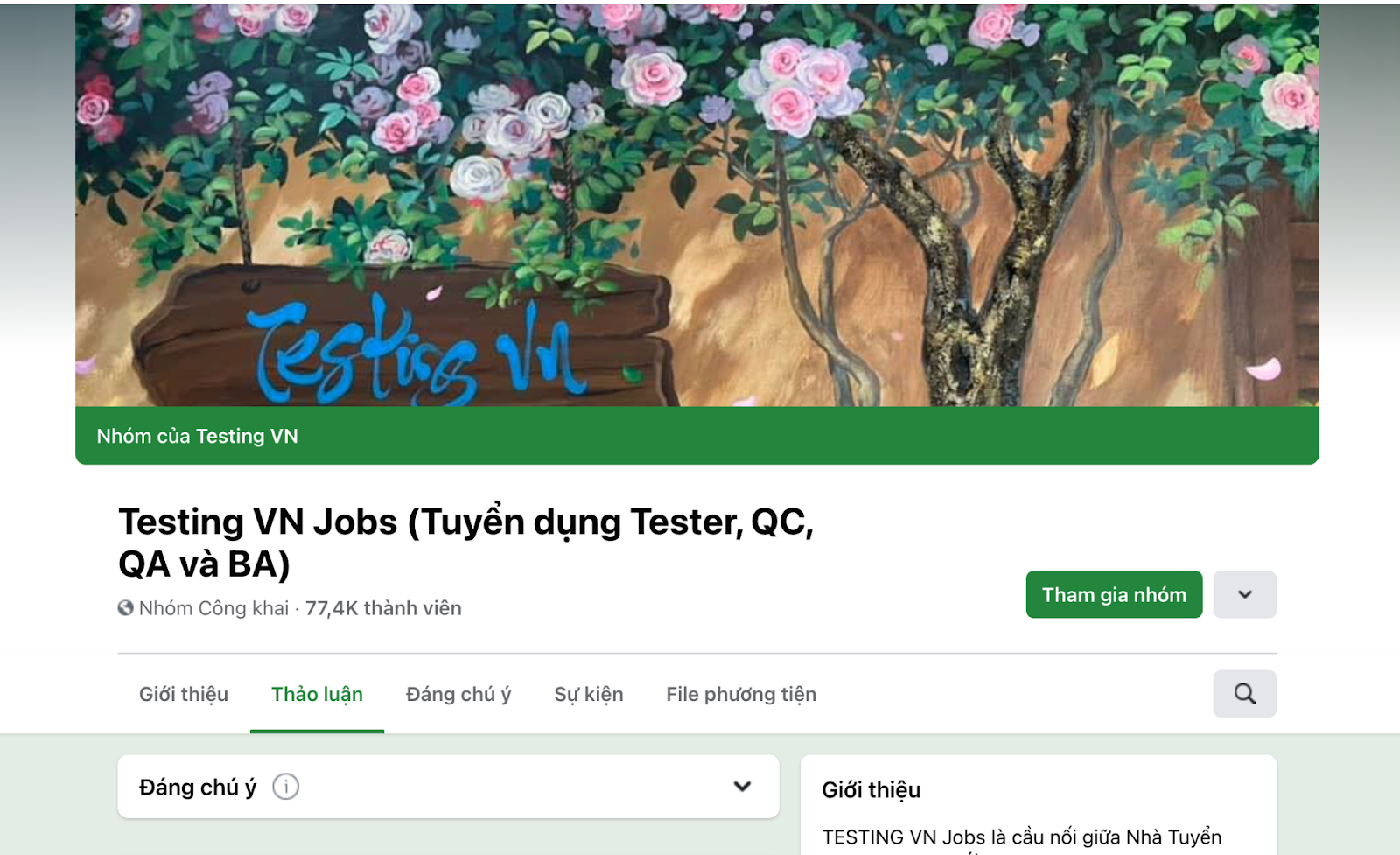Click the Tham gia nhóm button
Screen dimensions: 1400x855
coord(1114,595)
